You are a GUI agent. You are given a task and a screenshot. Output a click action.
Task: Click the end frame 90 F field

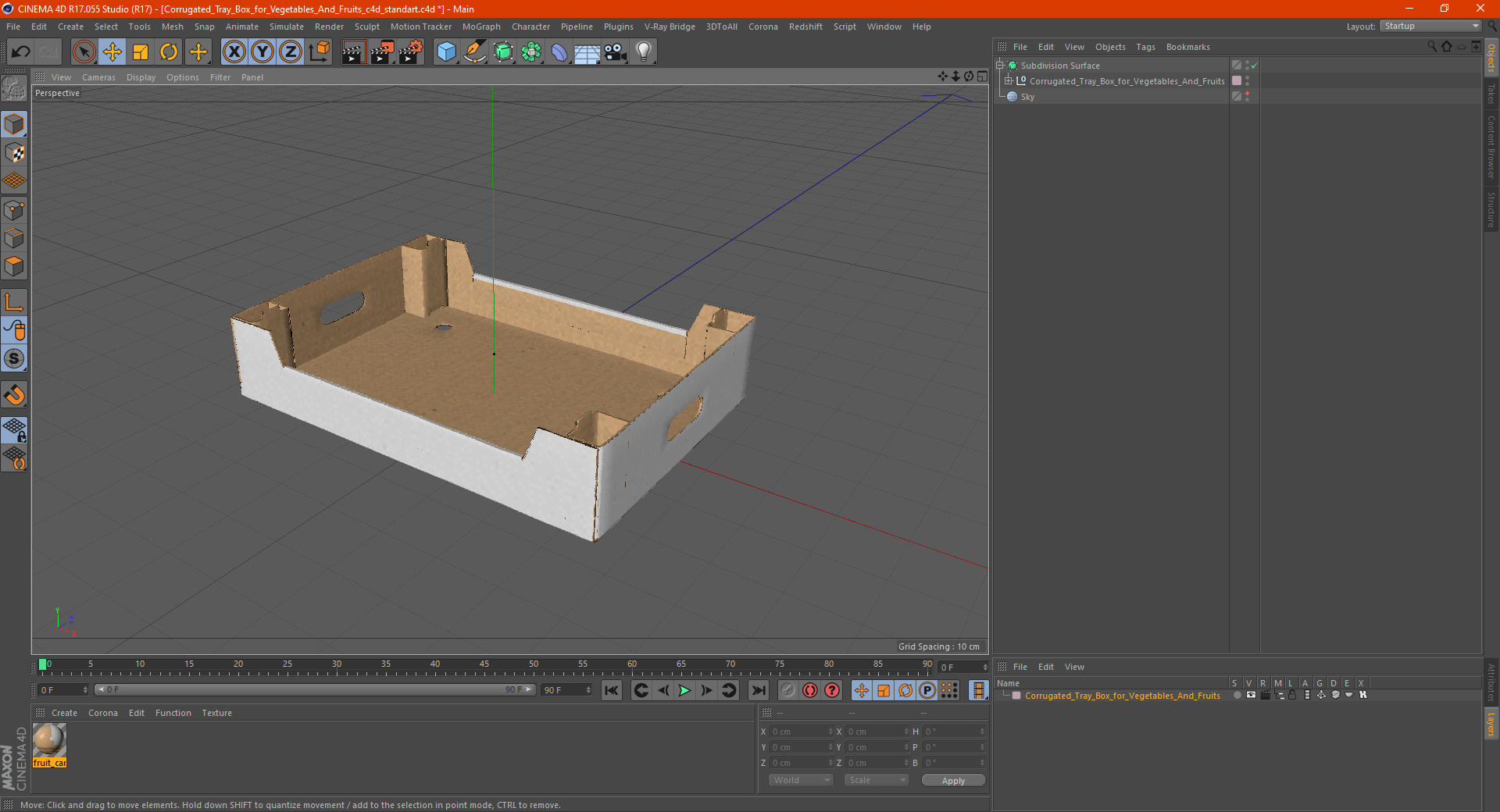pyautogui.click(x=566, y=690)
